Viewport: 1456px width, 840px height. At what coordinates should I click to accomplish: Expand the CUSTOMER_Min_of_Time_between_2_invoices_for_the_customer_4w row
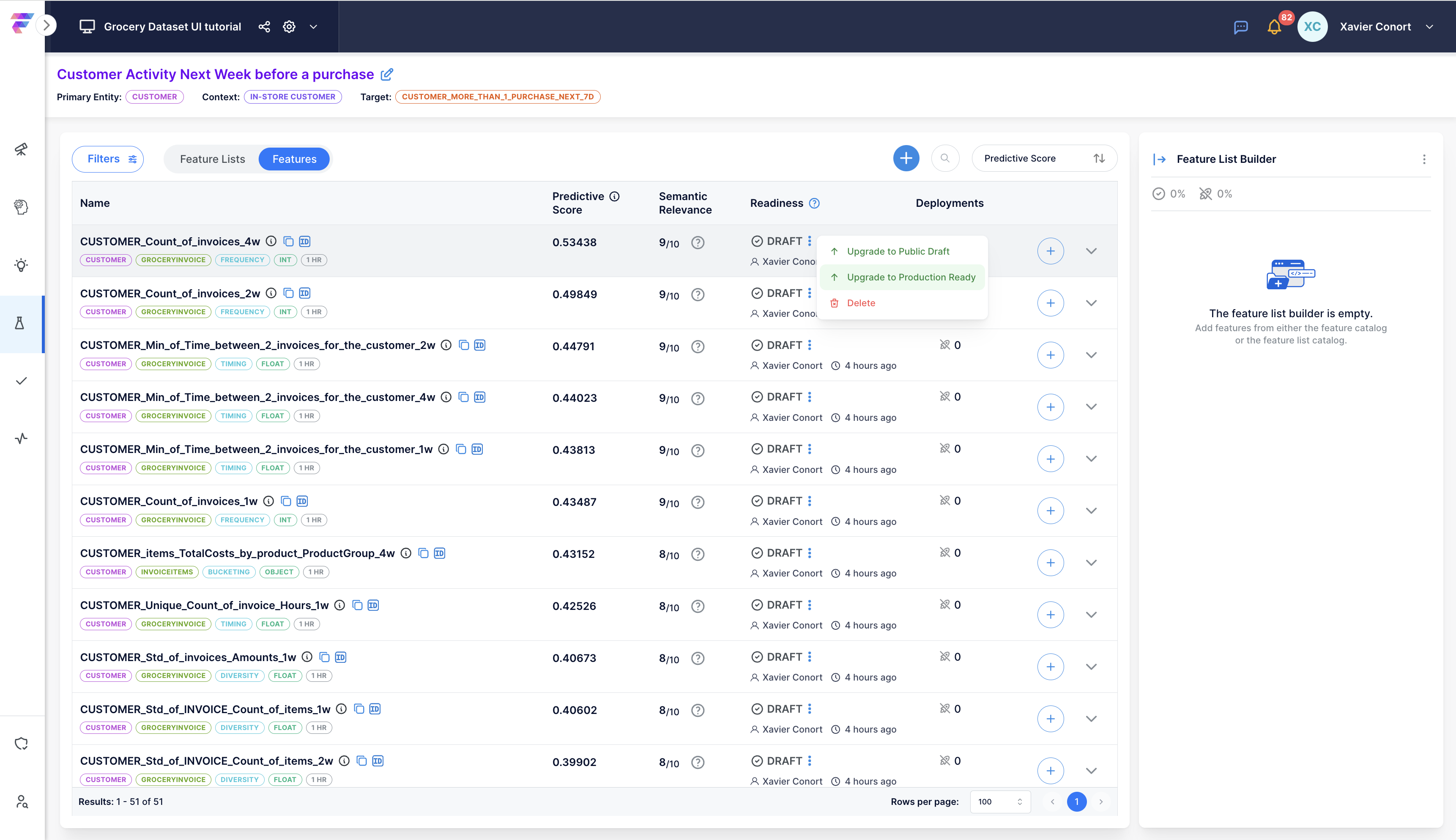pos(1091,407)
